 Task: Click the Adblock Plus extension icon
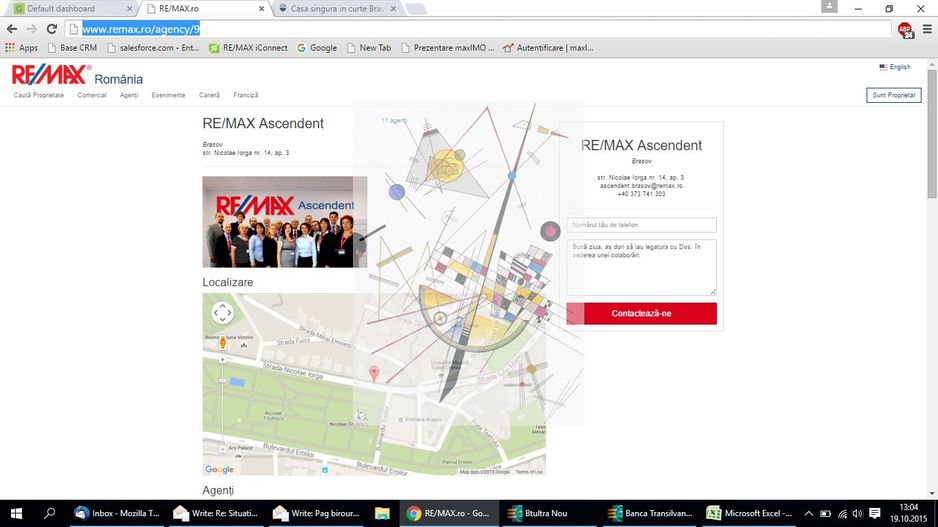coord(904,29)
